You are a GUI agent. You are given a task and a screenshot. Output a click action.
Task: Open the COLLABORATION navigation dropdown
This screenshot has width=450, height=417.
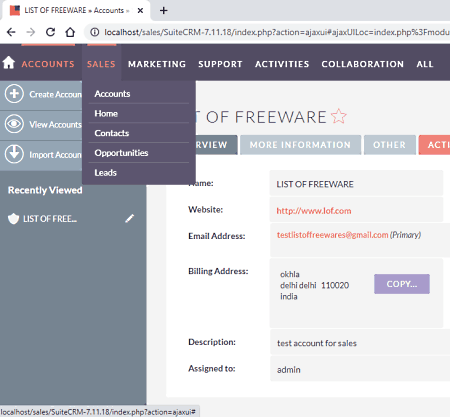coord(363,64)
